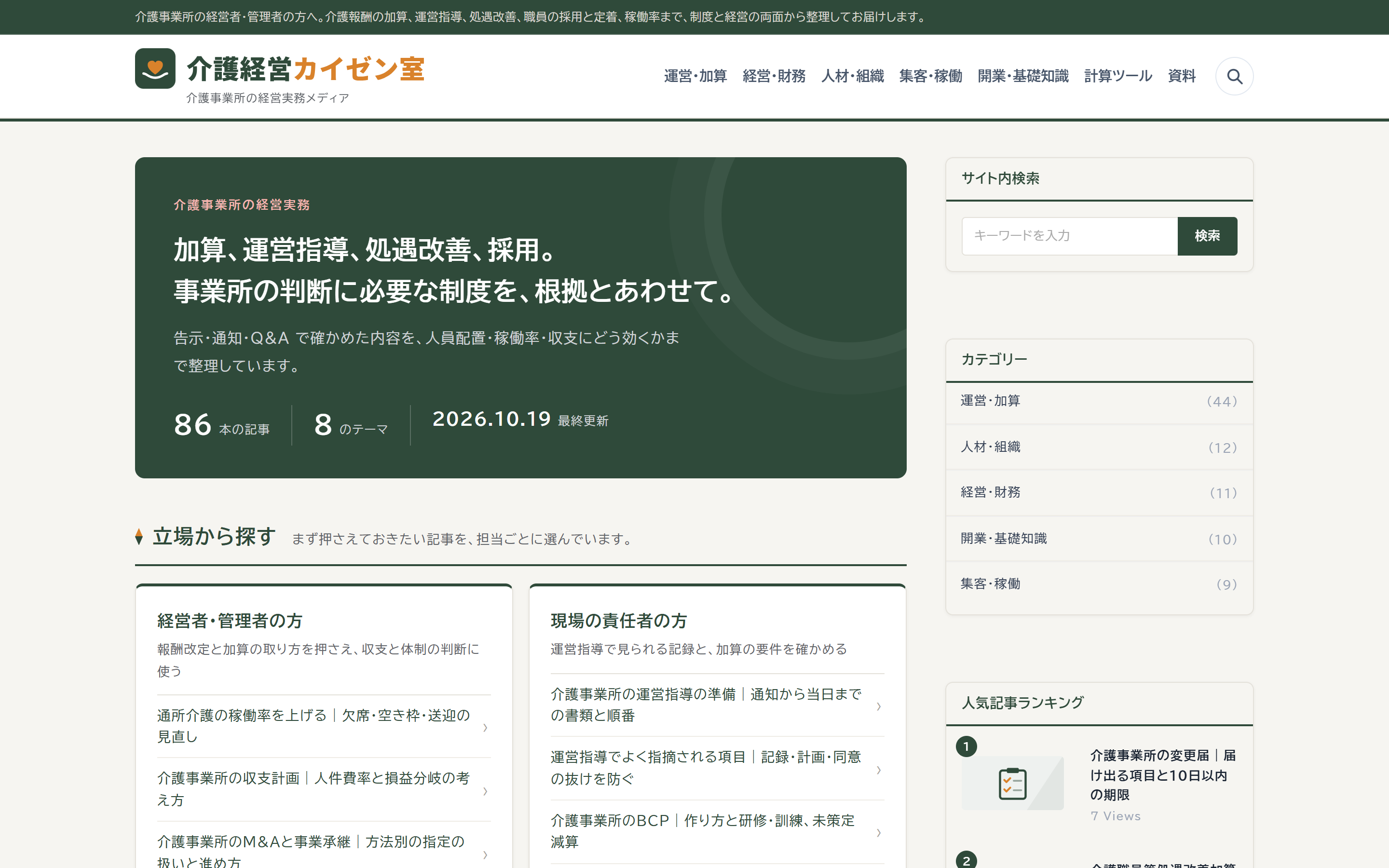Go to 開業・基礎知識 in top navigation
Image resolution: width=1389 pixels, height=868 pixels.
click(x=1023, y=76)
